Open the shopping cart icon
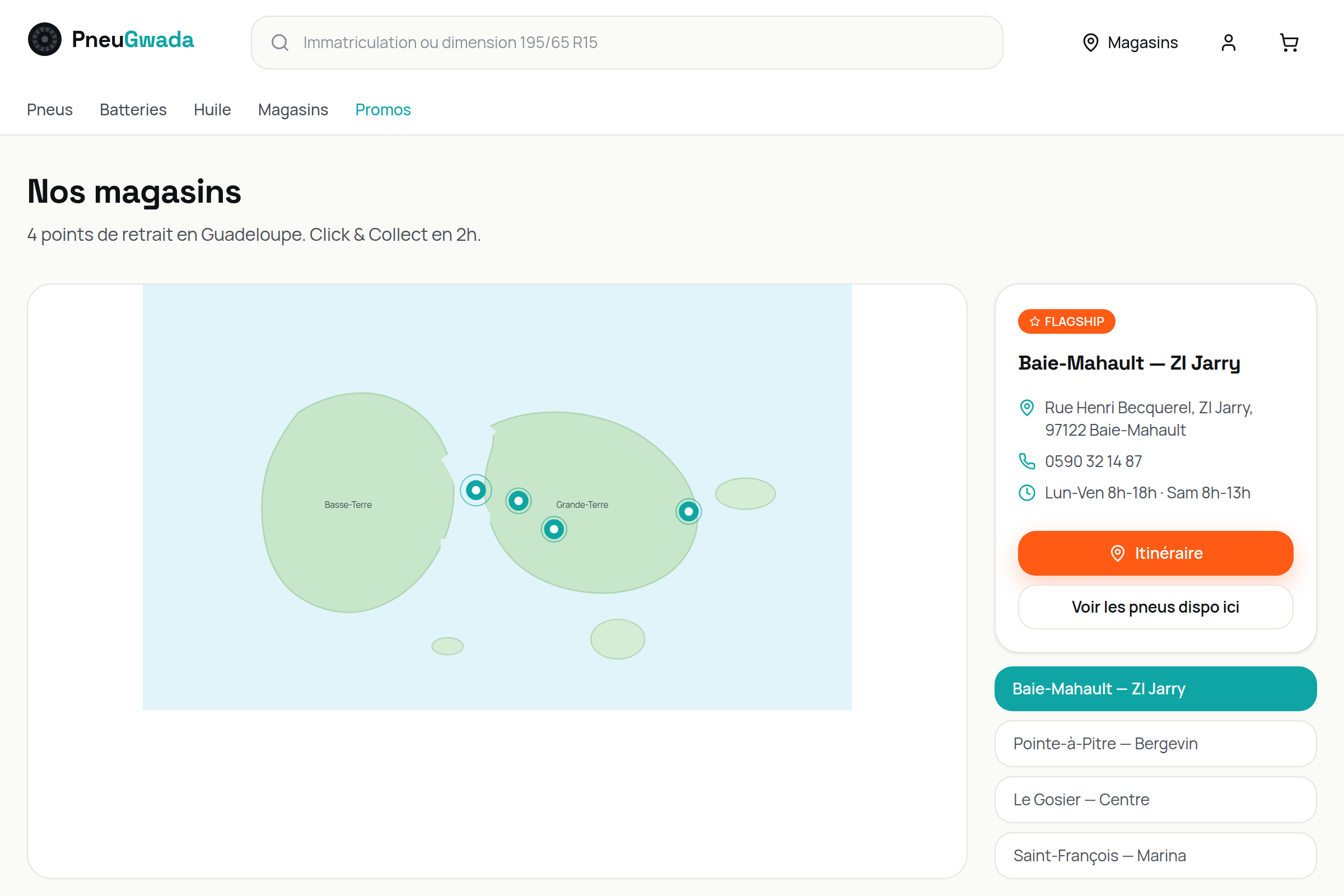1344x896 pixels. click(1289, 43)
